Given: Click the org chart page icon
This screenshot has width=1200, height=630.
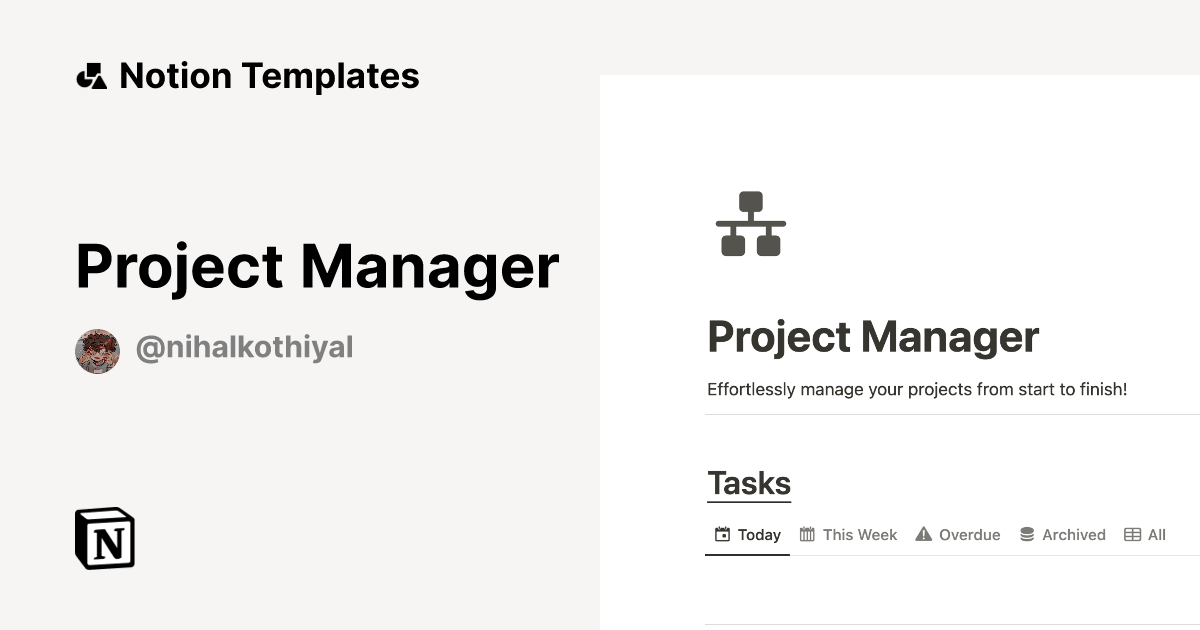Looking at the screenshot, I should (751, 224).
